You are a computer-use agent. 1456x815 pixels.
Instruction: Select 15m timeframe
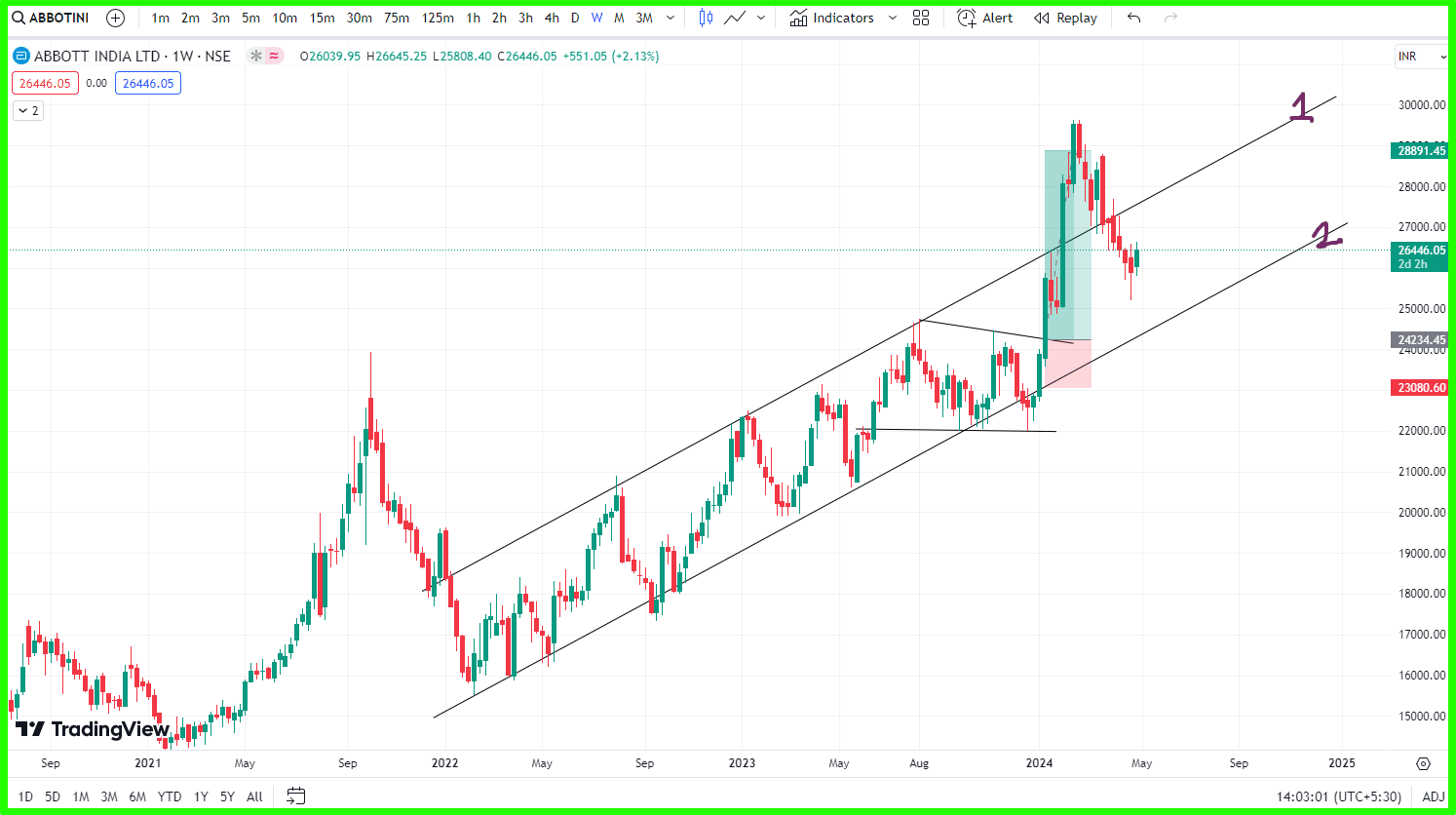322,18
